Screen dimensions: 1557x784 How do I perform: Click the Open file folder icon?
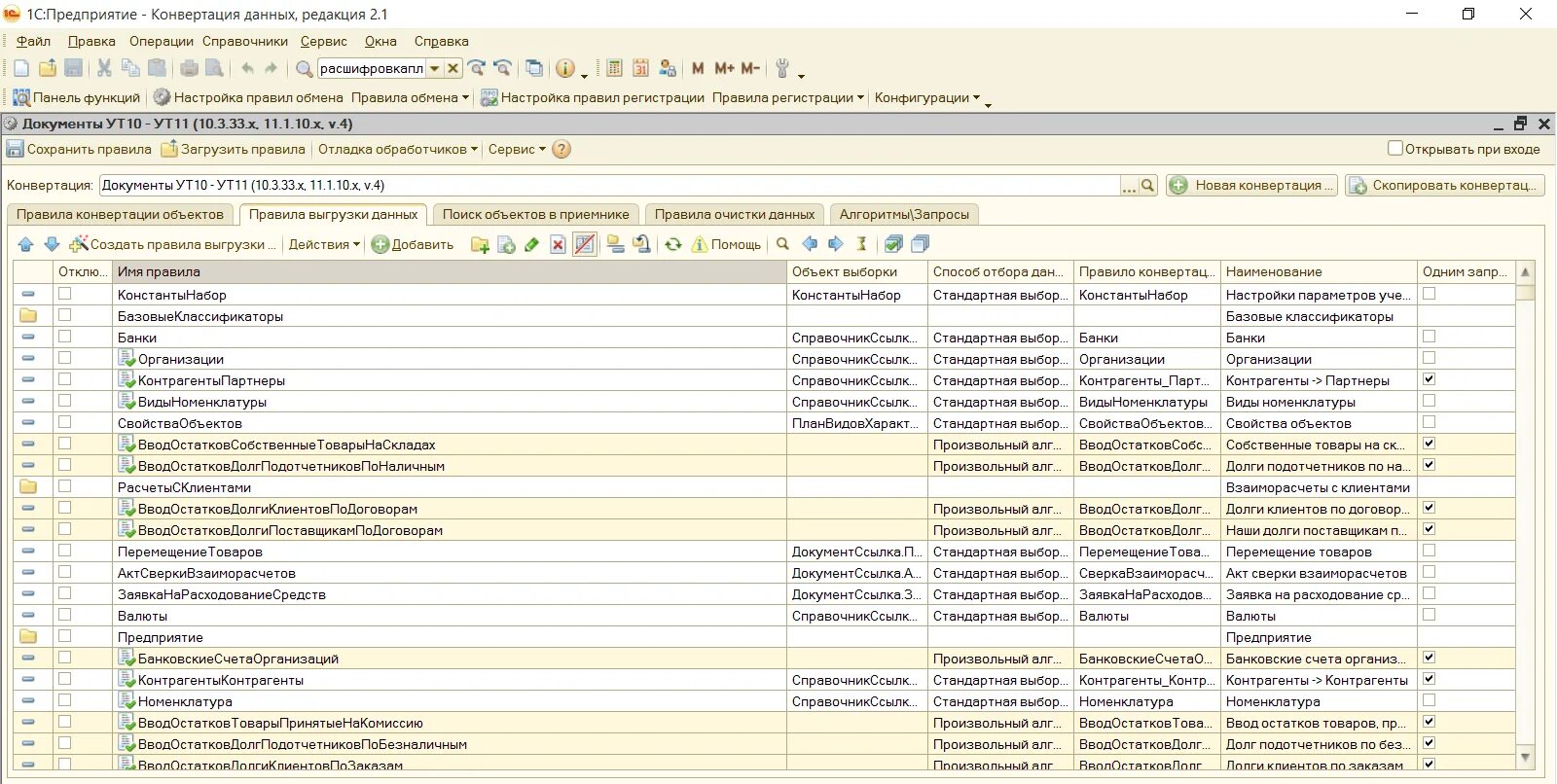tap(47, 68)
